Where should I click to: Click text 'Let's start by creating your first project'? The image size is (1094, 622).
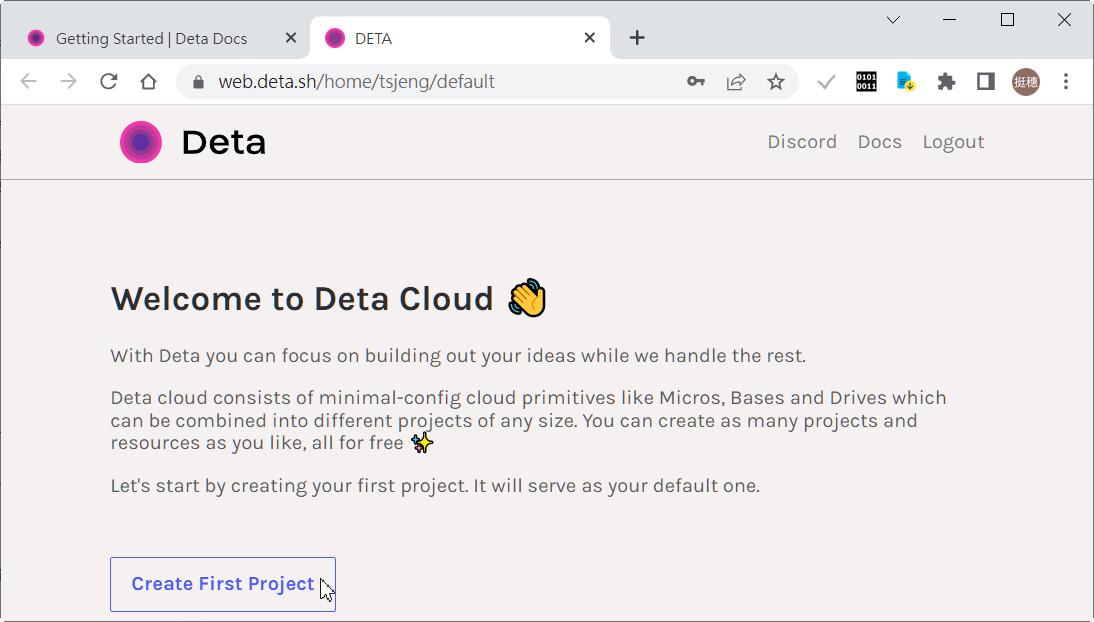click(x=289, y=486)
